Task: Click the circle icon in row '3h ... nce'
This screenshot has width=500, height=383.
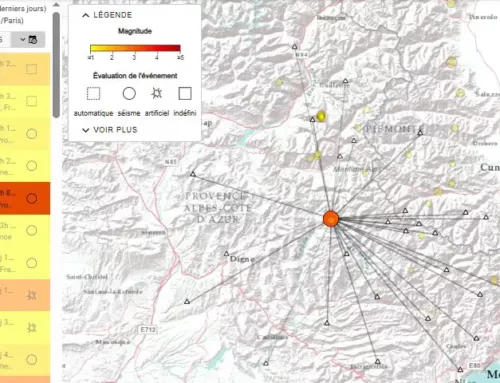Action: (32, 230)
